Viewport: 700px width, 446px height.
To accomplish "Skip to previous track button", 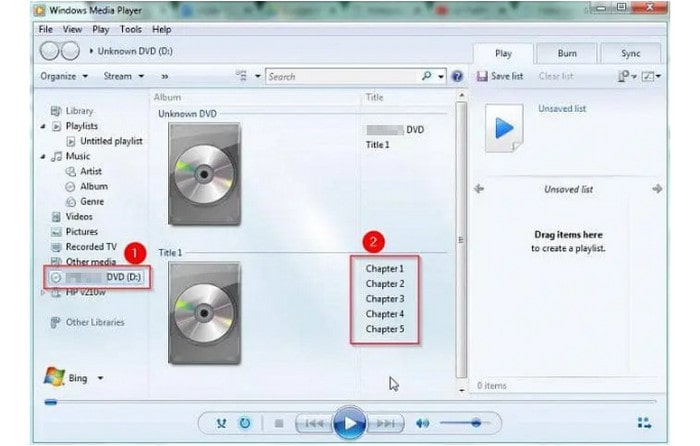I will [x=312, y=423].
